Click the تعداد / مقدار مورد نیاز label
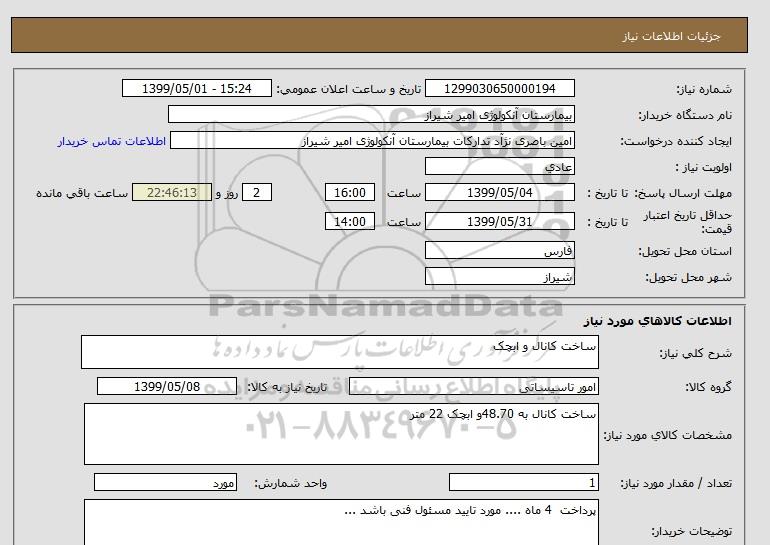The height and width of the screenshot is (545, 770). pos(676,484)
